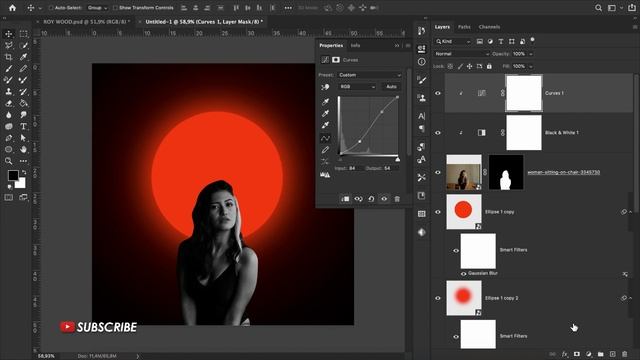Open the Curves Preset dropdown
The image size is (640, 360).
(x=370, y=75)
